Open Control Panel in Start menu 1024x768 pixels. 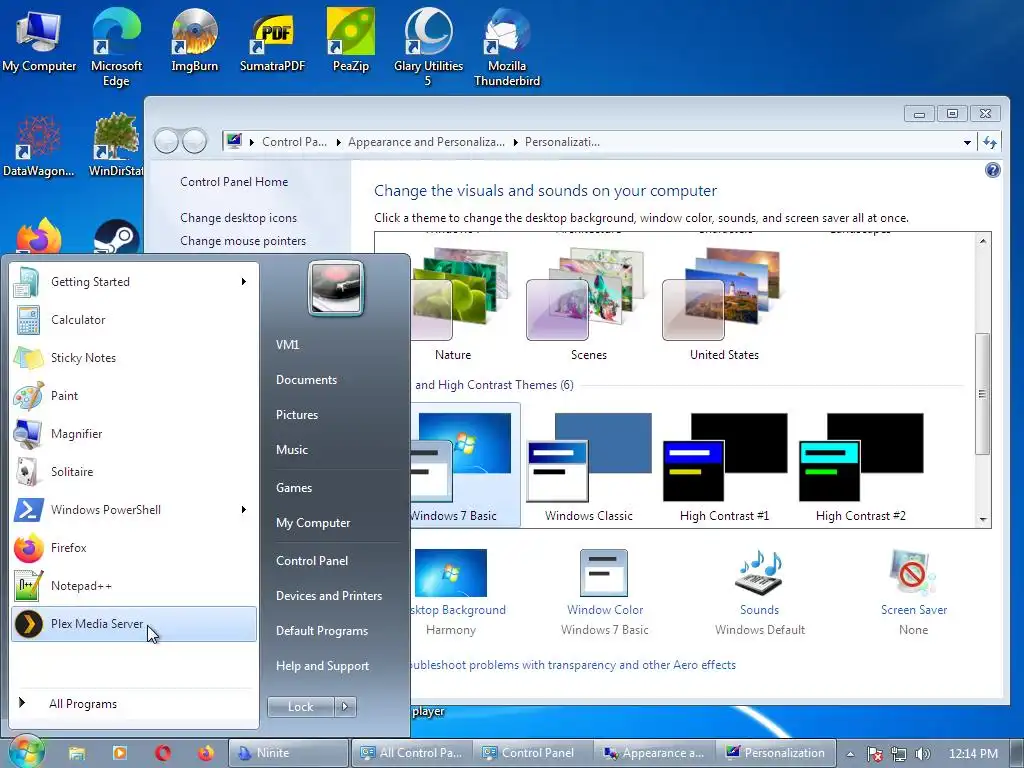pyautogui.click(x=312, y=560)
